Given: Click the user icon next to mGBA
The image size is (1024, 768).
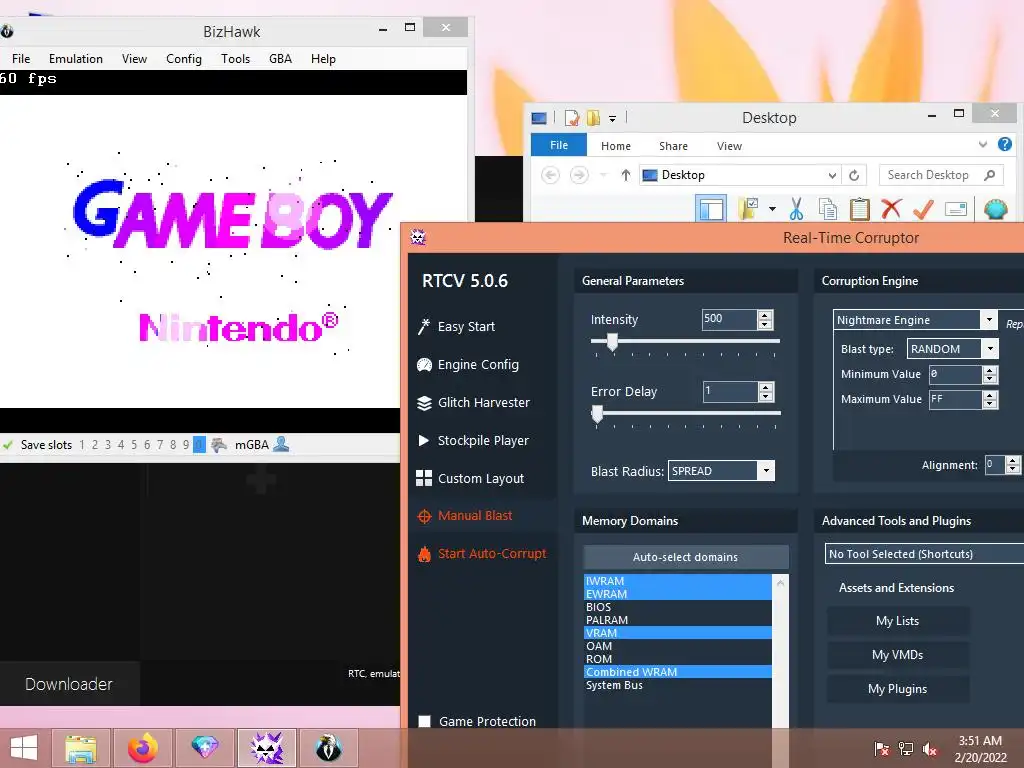Looking at the screenshot, I should 281,444.
